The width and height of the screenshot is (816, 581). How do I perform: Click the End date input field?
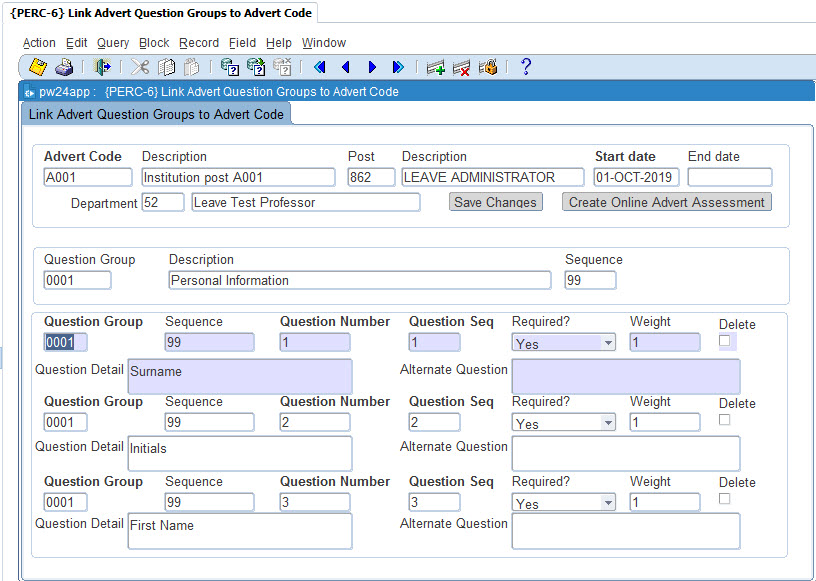click(x=729, y=177)
